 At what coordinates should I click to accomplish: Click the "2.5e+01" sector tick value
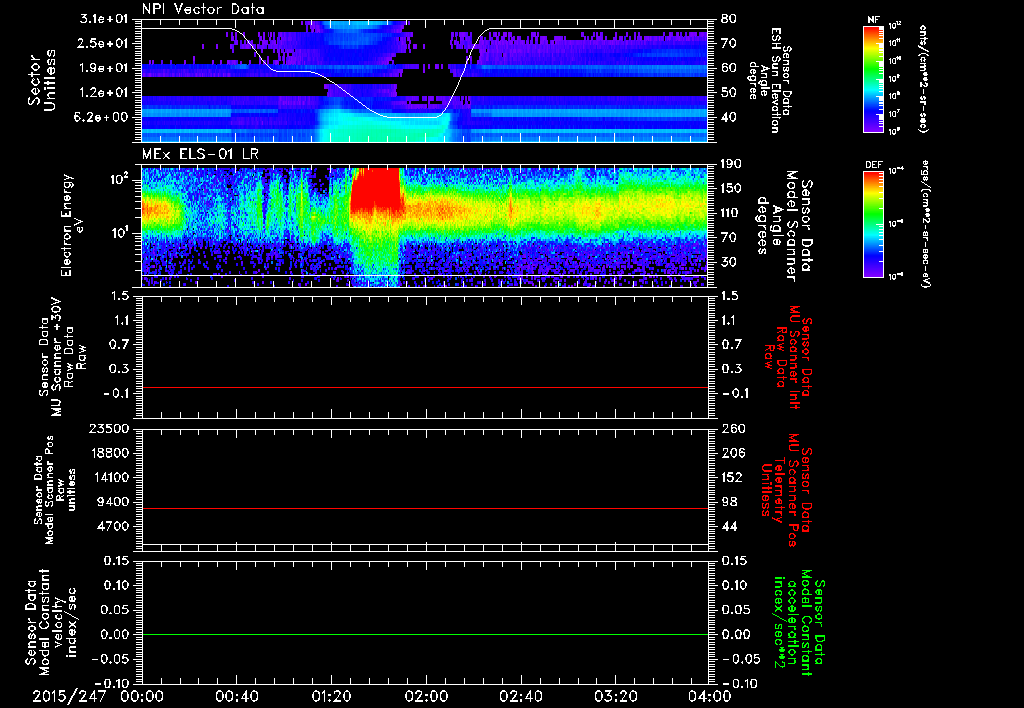pos(104,43)
